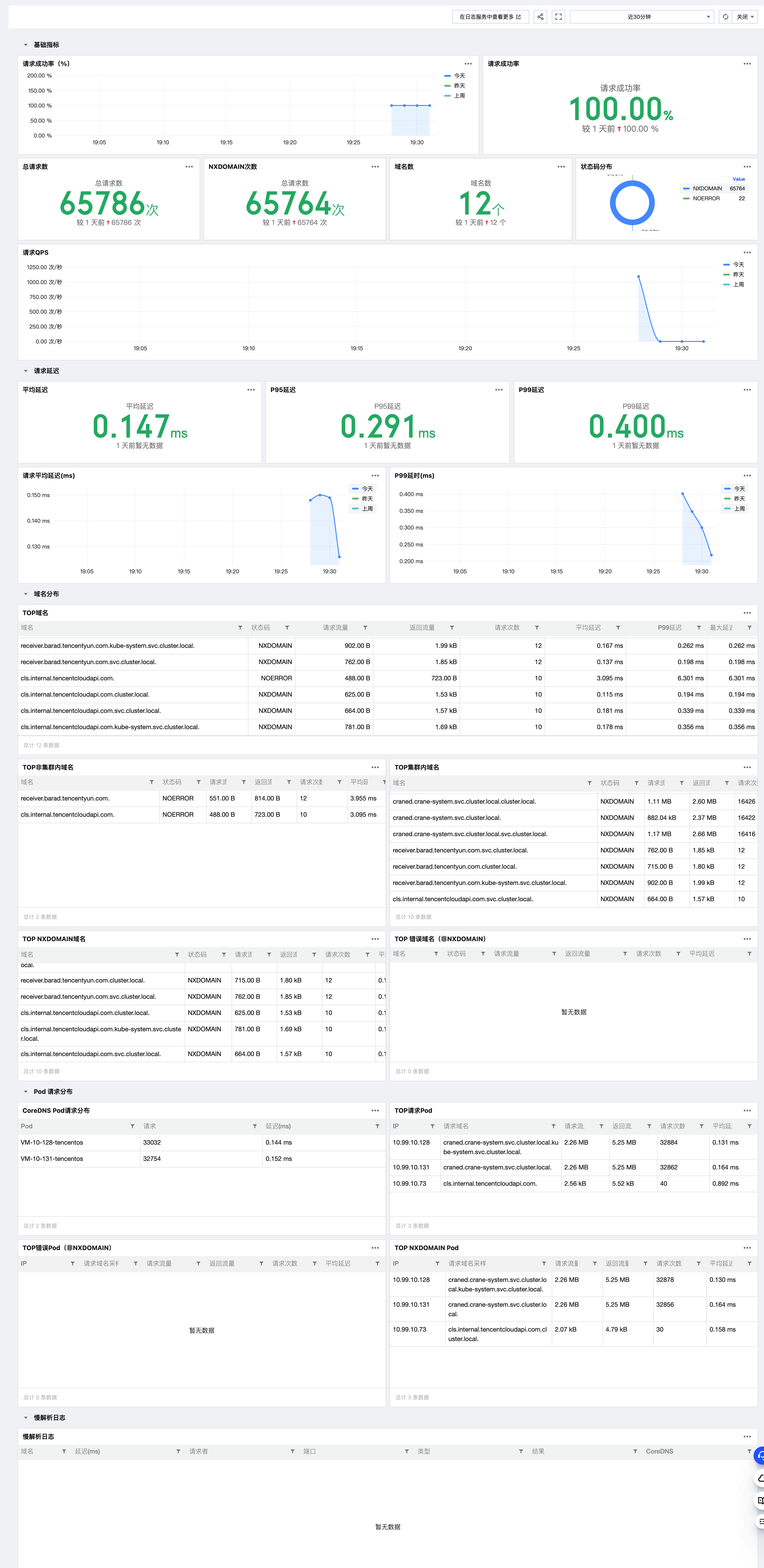764x1568 pixels.
Task: Enter fullscreen mode with the expand icon
Action: click(x=558, y=17)
